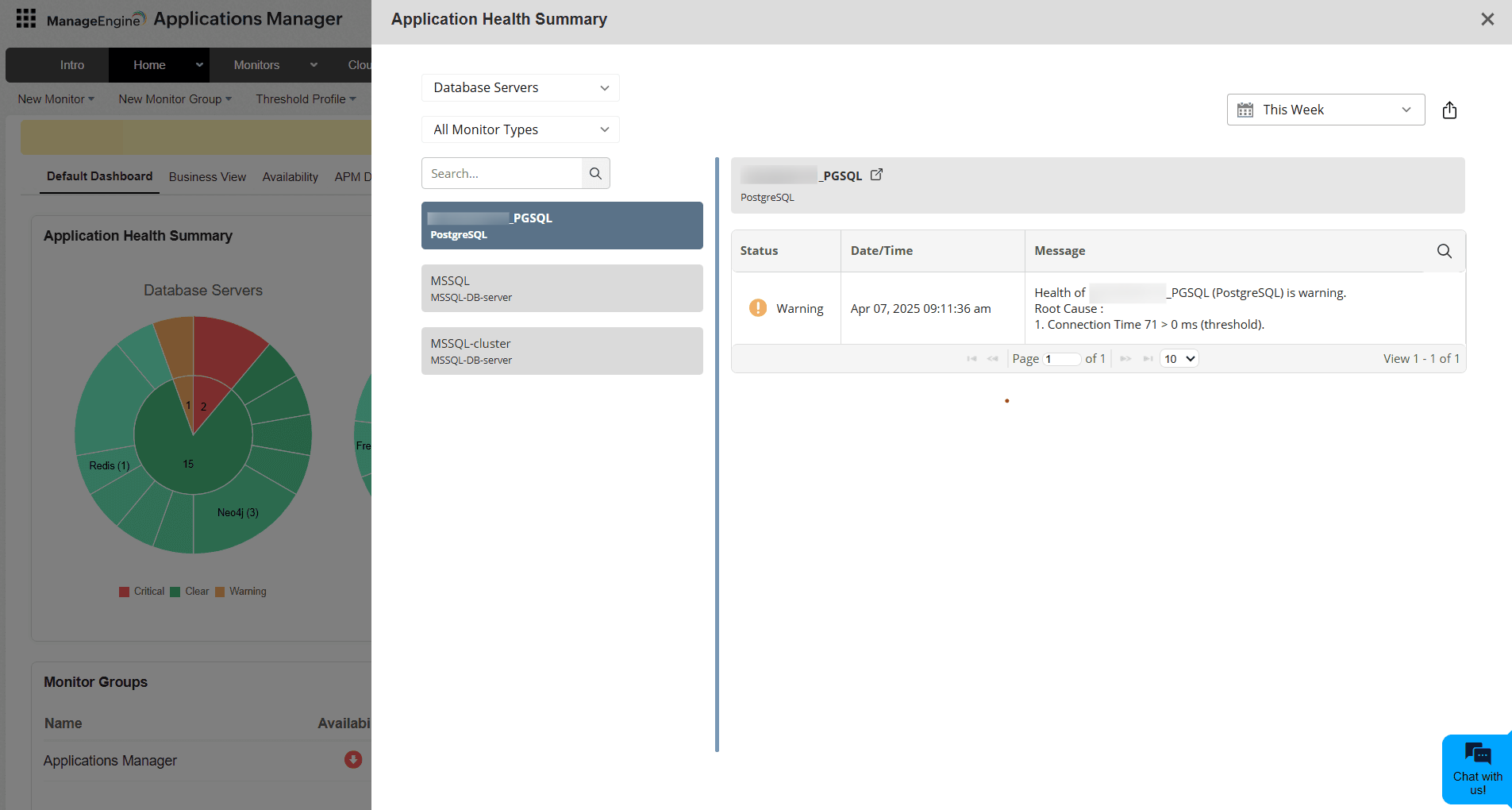The image size is (1512, 810).
Task: Click the orange warning status icon in the alert row
Action: (758, 307)
